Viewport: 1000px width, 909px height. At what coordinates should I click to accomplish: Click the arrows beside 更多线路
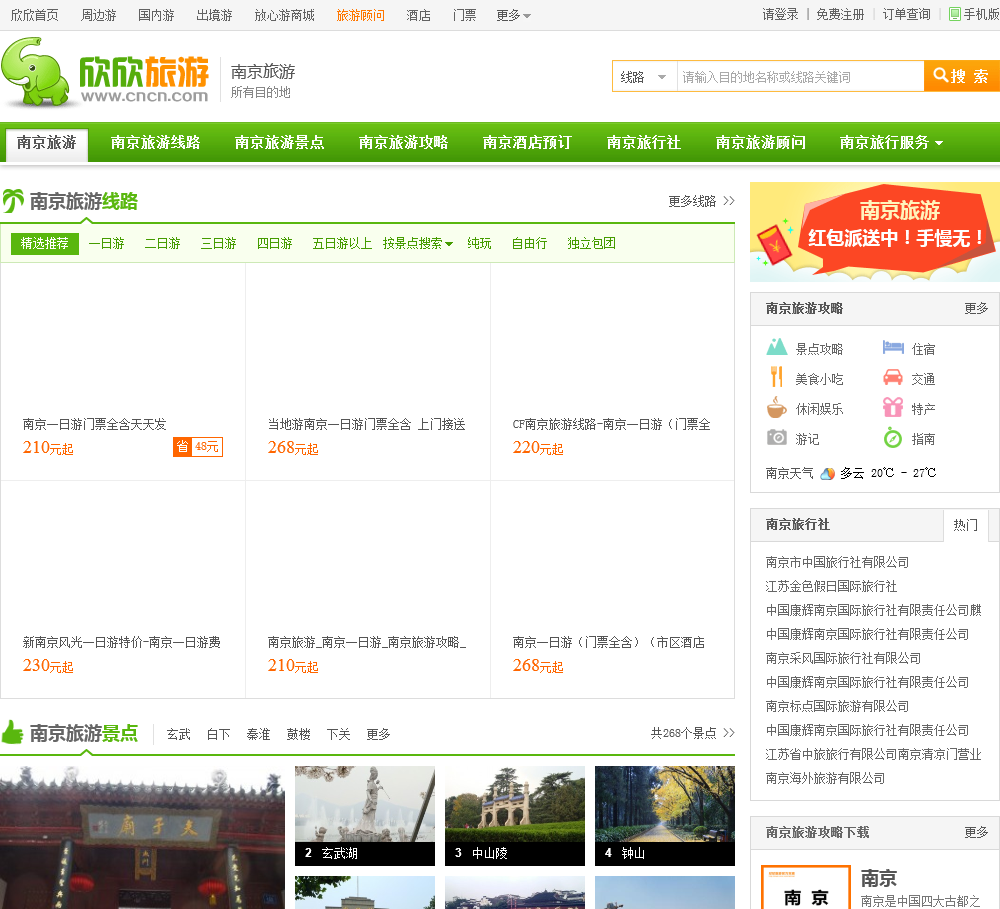click(x=729, y=201)
